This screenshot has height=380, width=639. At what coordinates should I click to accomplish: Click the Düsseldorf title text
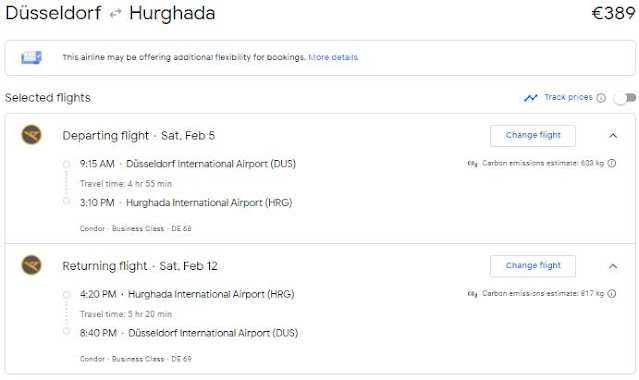(53, 13)
